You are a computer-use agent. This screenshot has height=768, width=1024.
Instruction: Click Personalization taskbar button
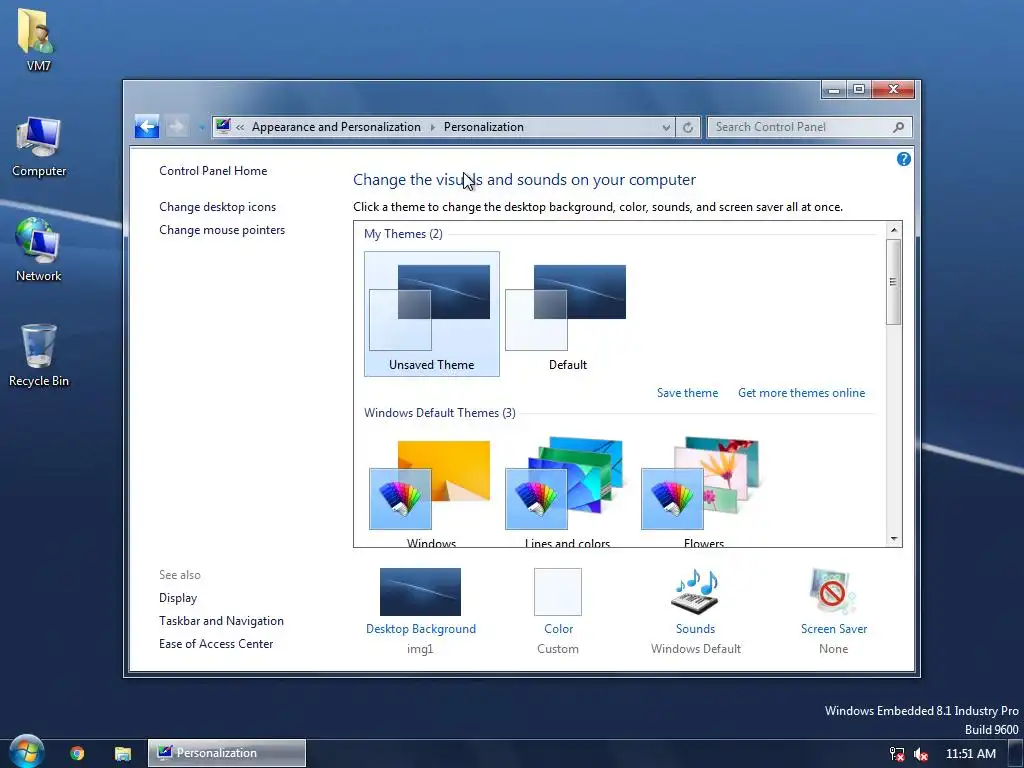(227, 753)
